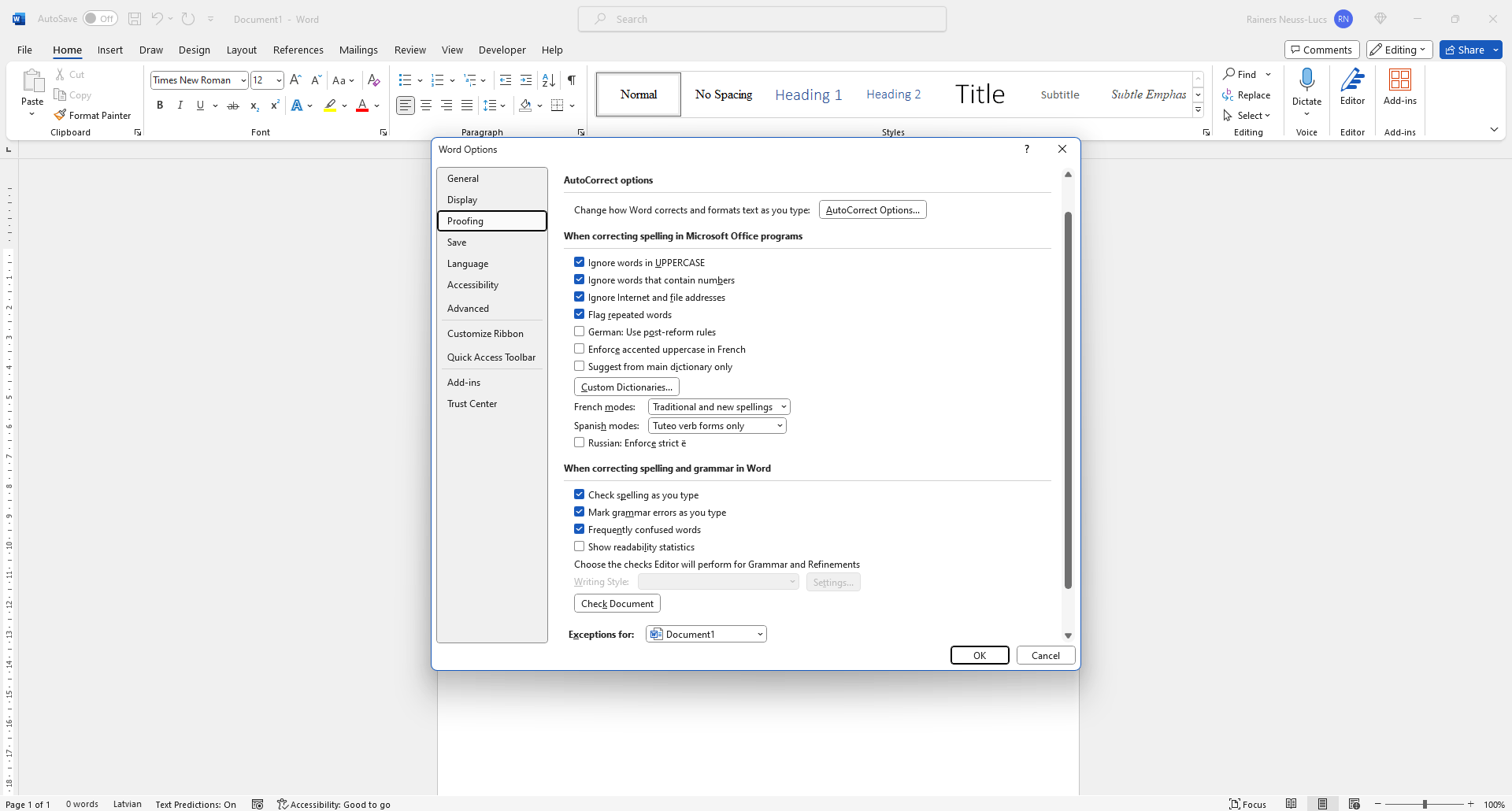
Task: Open the Line Spacing dropdown
Action: click(x=495, y=106)
